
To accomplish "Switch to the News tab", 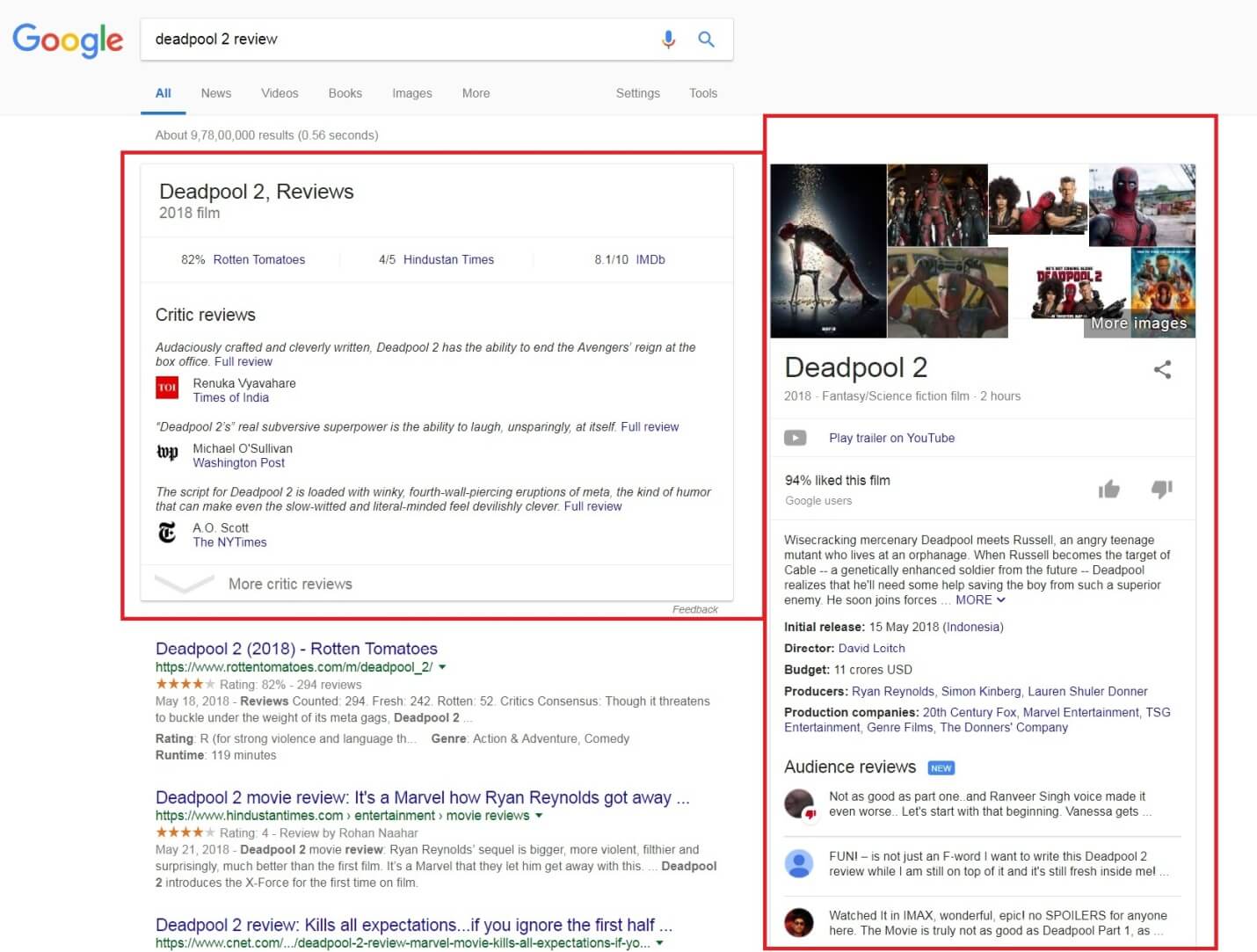I will click(x=216, y=93).
